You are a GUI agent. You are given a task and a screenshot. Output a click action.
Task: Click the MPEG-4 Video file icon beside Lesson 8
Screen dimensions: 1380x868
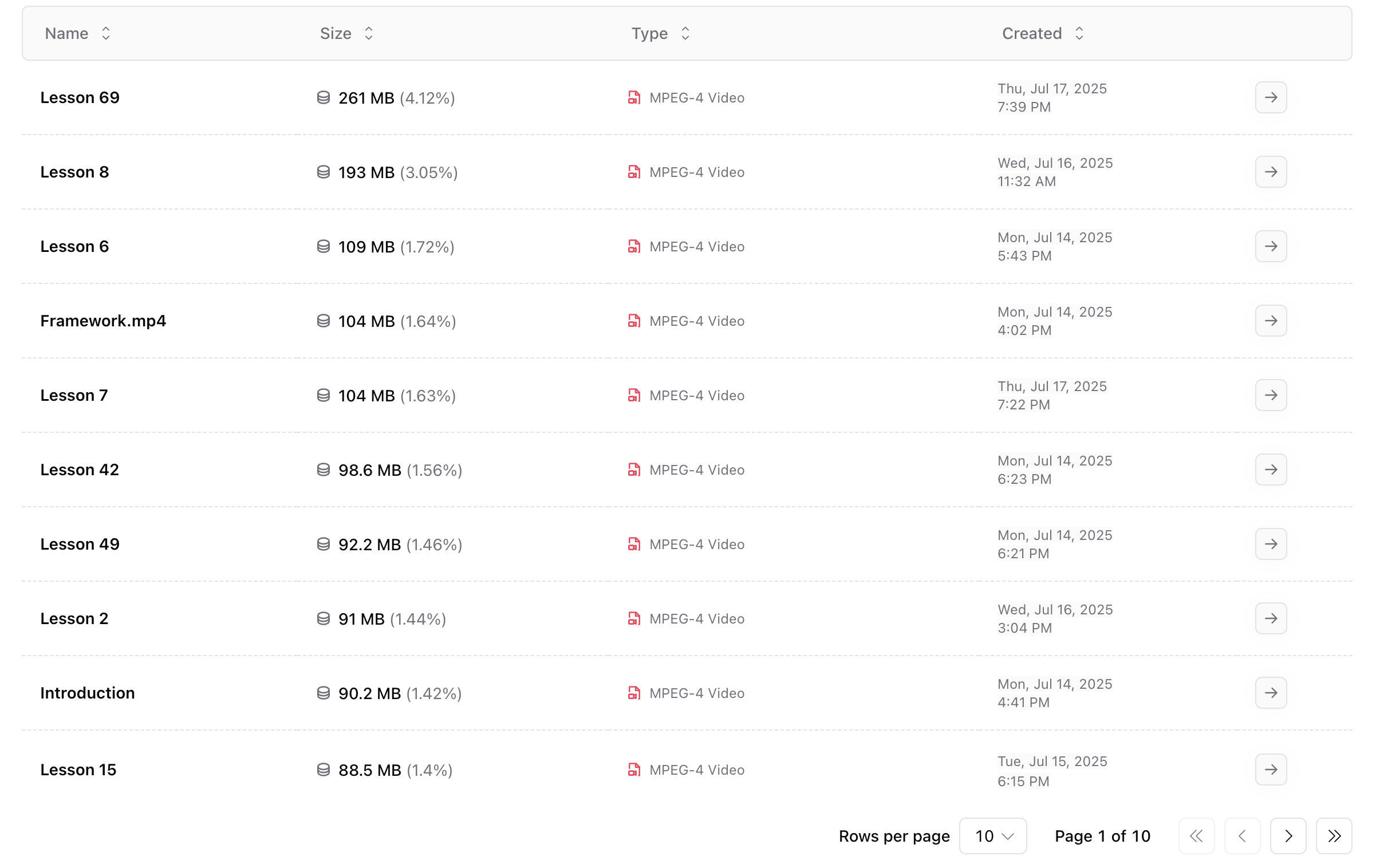tap(634, 172)
